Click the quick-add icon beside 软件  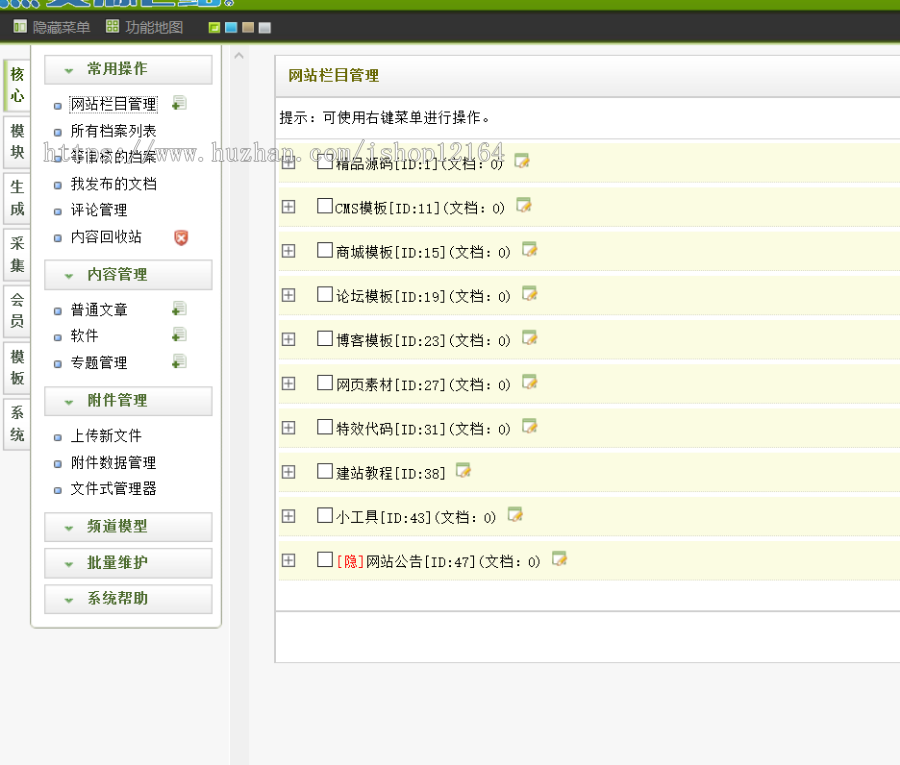pyautogui.click(x=178, y=336)
